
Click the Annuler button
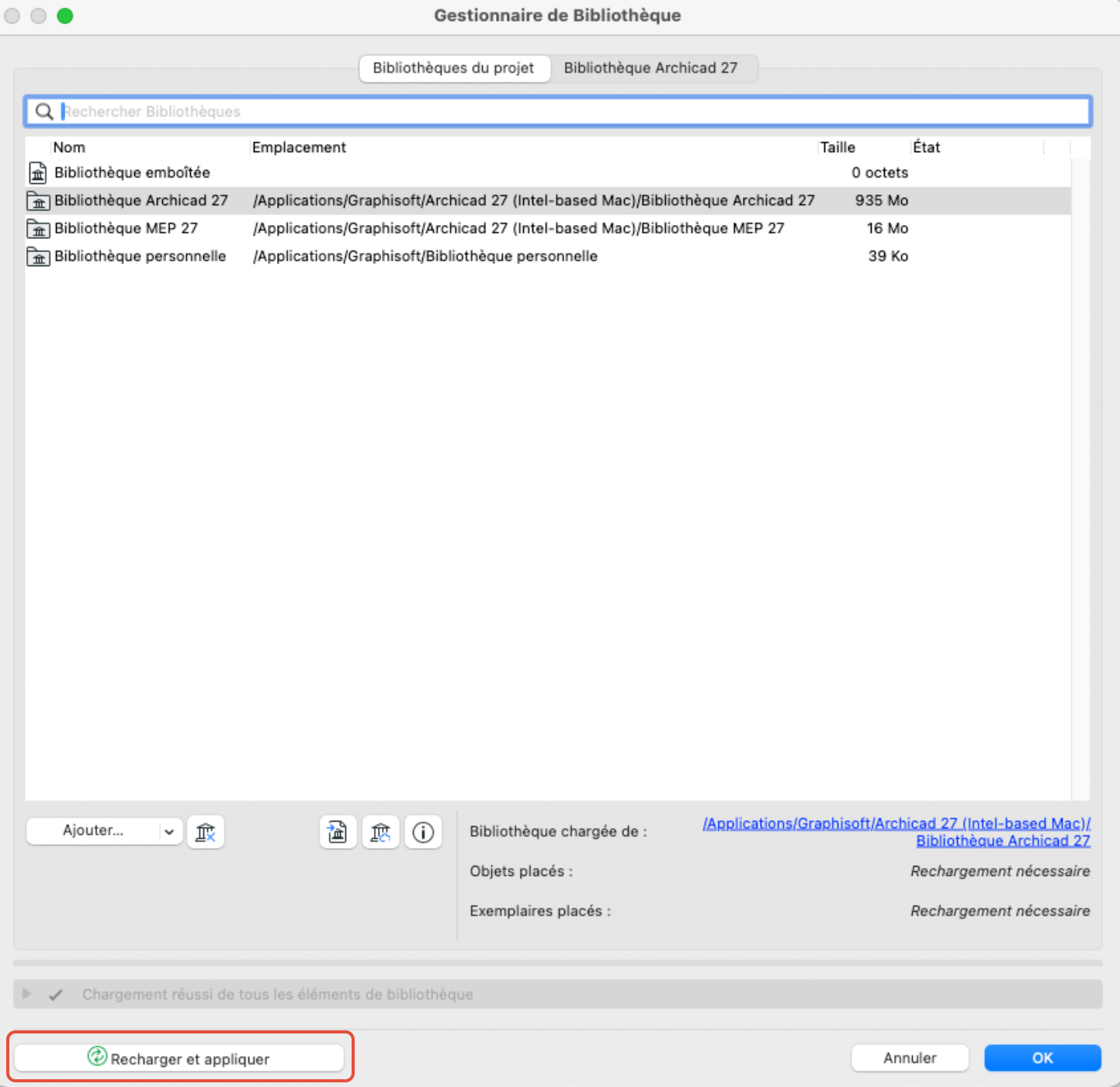[x=910, y=1058]
